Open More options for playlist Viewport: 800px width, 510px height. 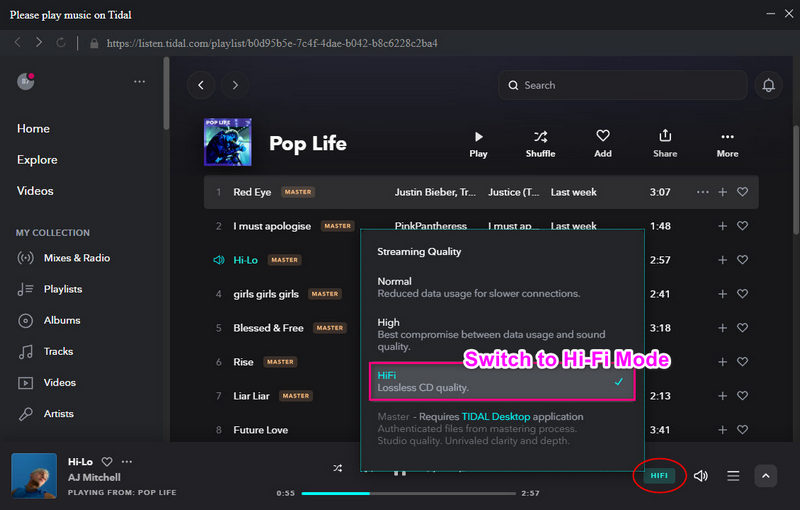pos(727,144)
